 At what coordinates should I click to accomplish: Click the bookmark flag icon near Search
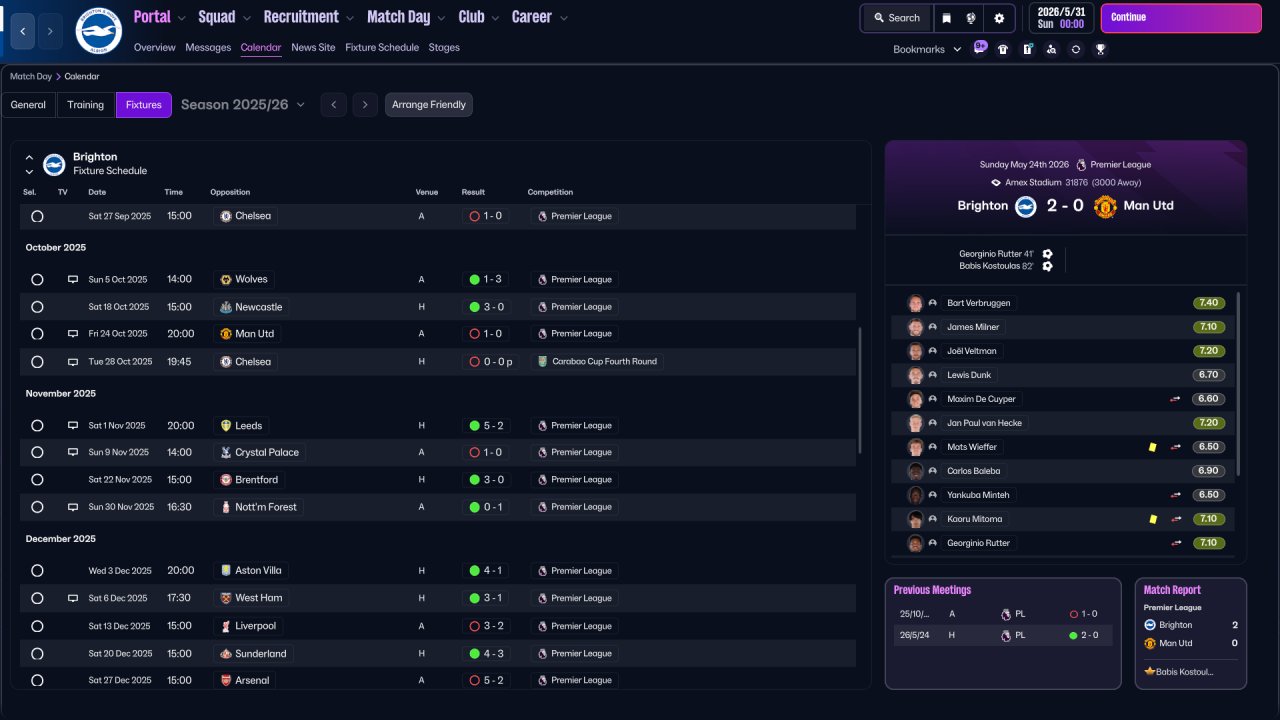[x=946, y=18]
